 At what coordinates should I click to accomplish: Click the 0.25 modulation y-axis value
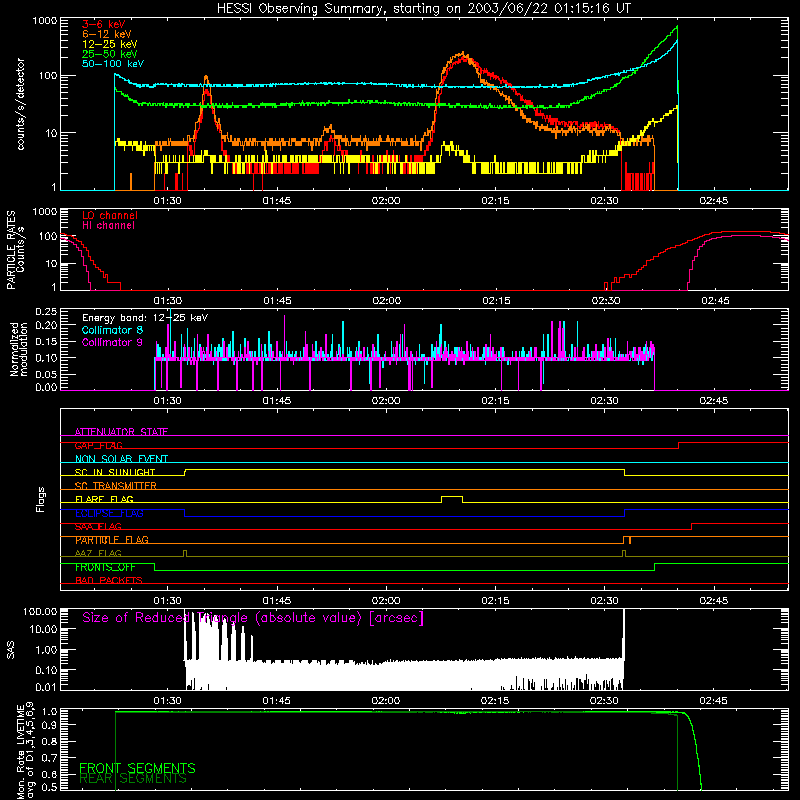[x=46, y=312]
